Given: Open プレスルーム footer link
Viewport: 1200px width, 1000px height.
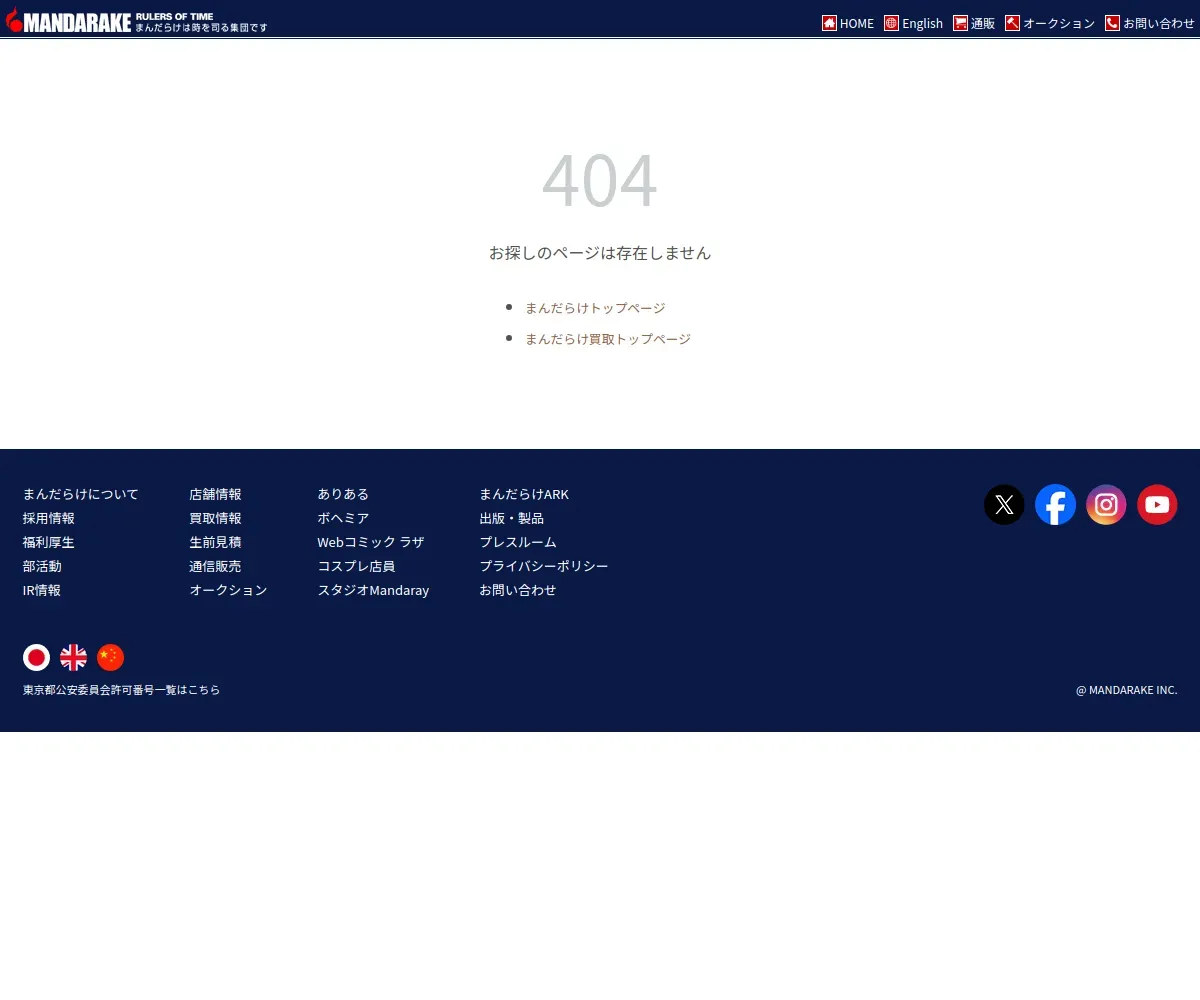Looking at the screenshot, I should point(518,542).
